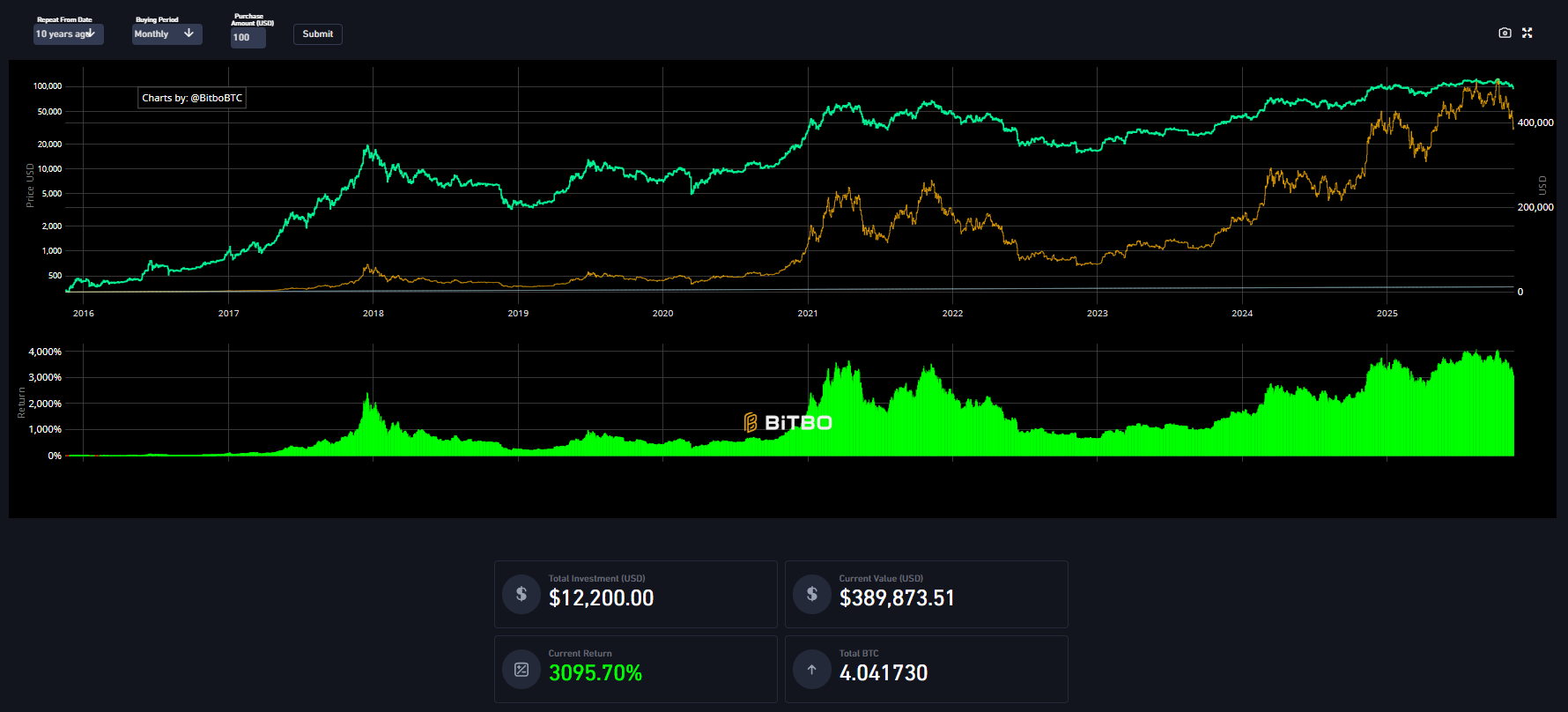The width and height of the screenshot is (1568, 712).
Task: Click the 2021 label on the x-axis
Action: pos(807,314)
